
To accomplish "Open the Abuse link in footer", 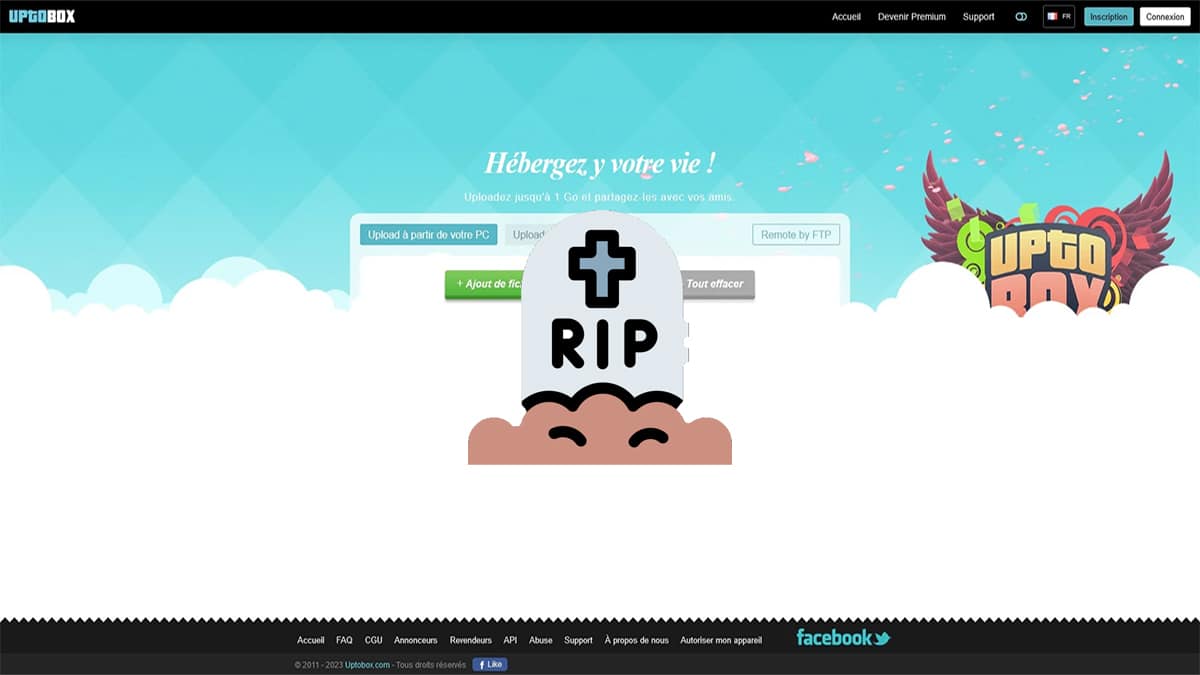I will point(540,640).
